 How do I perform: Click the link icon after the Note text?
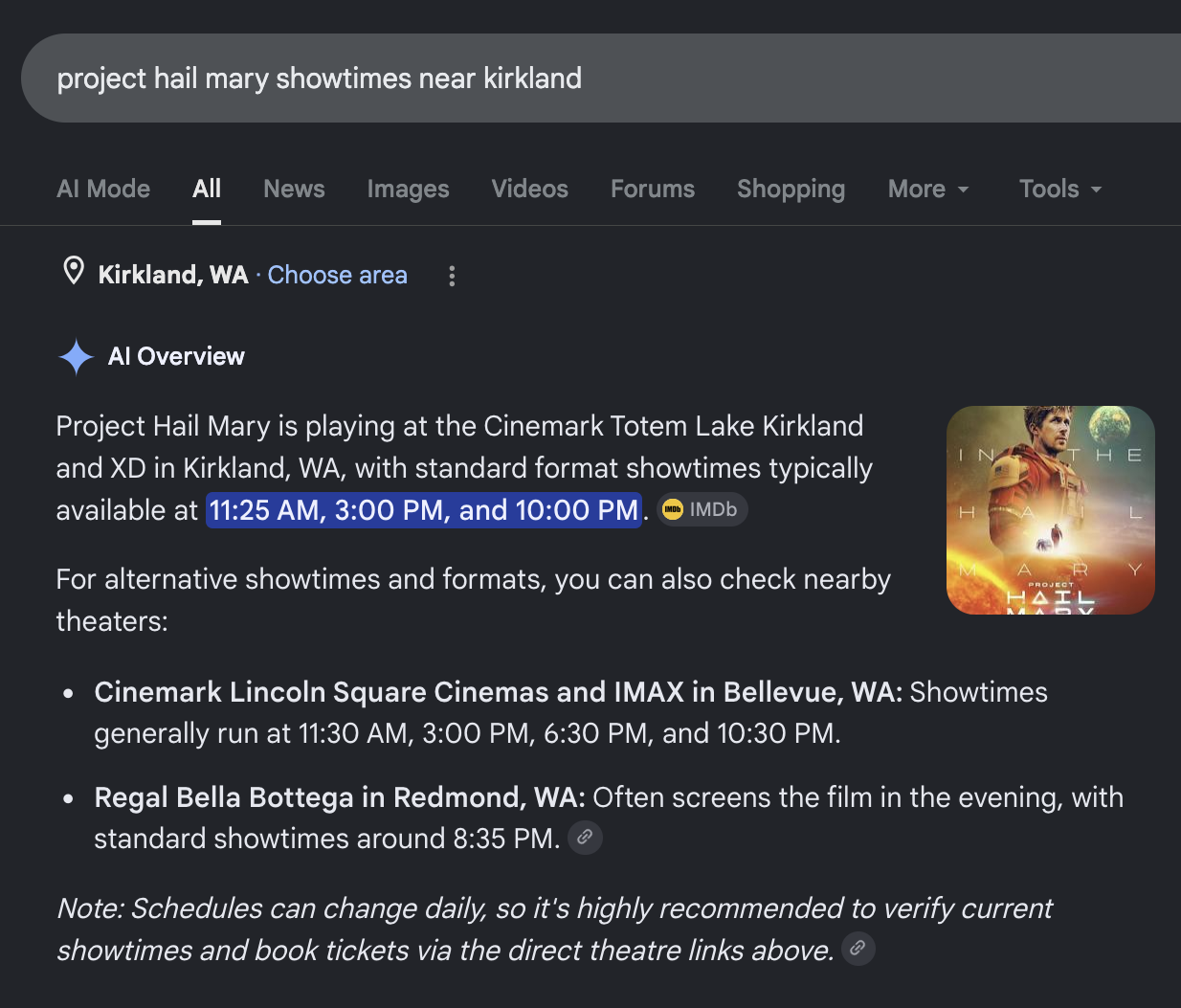tap(858, 948)
